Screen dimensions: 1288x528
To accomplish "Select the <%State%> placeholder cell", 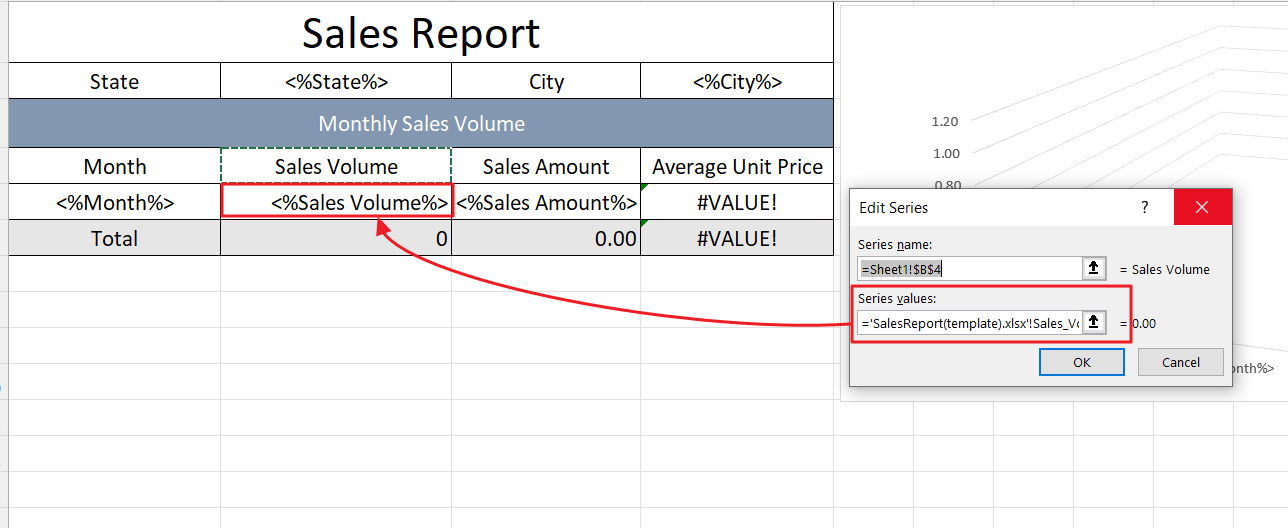I will (x=336, y=82).
